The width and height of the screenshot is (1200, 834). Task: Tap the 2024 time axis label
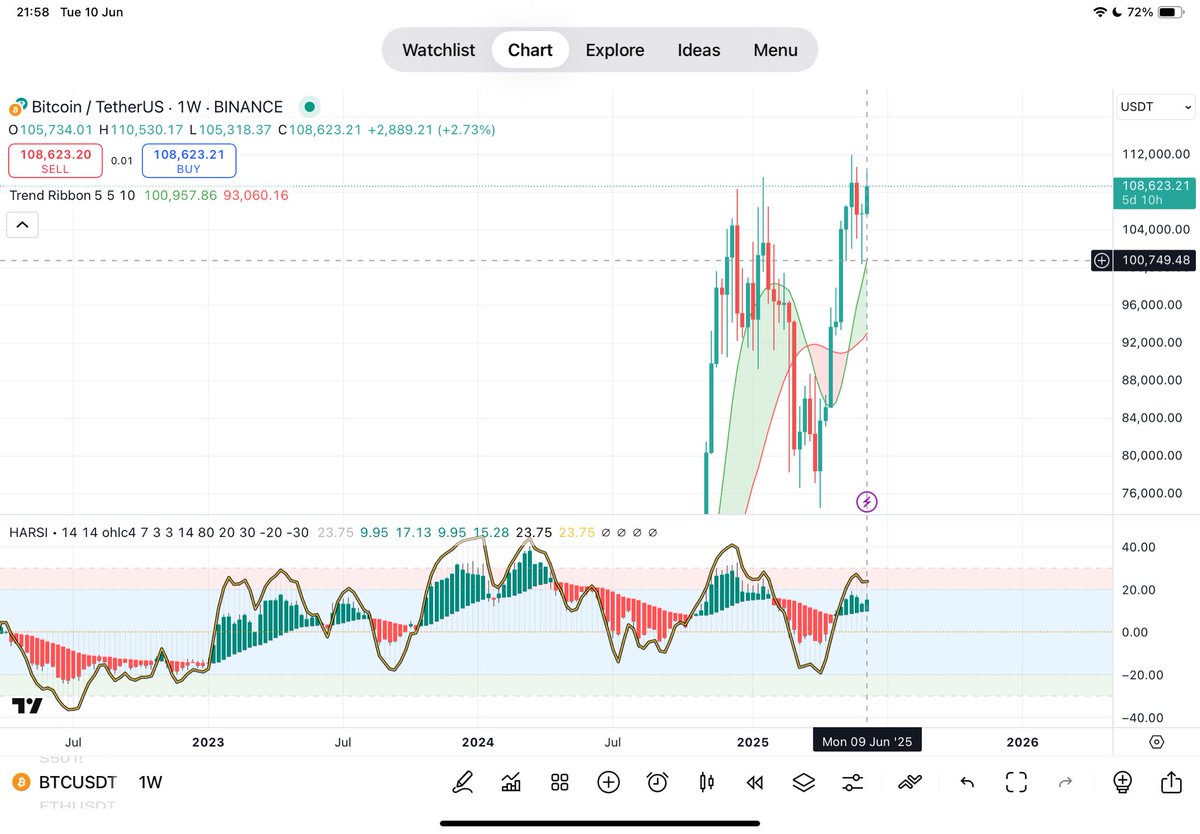(478, 742)
